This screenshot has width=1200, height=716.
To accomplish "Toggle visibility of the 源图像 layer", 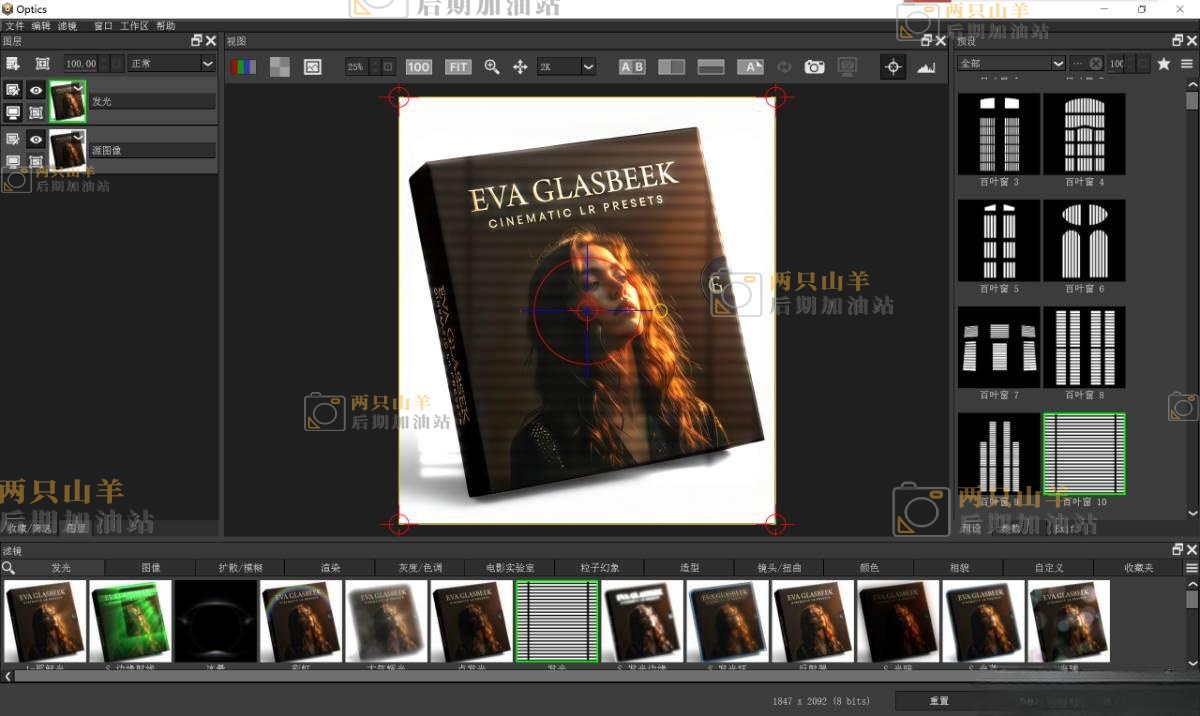I will tap(35, 139).
